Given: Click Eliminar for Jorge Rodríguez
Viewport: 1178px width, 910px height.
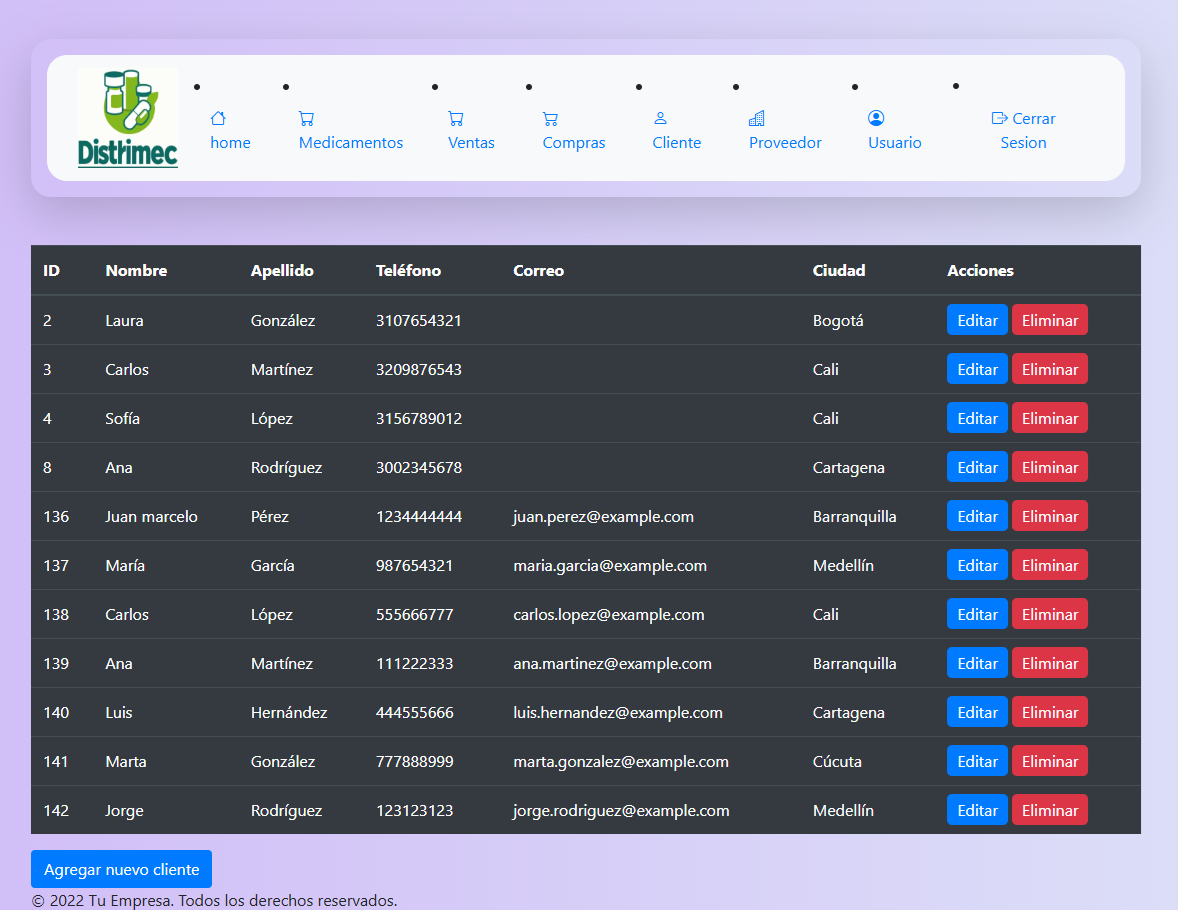Looking at the screenshot, I should [x=1049, y=811].
